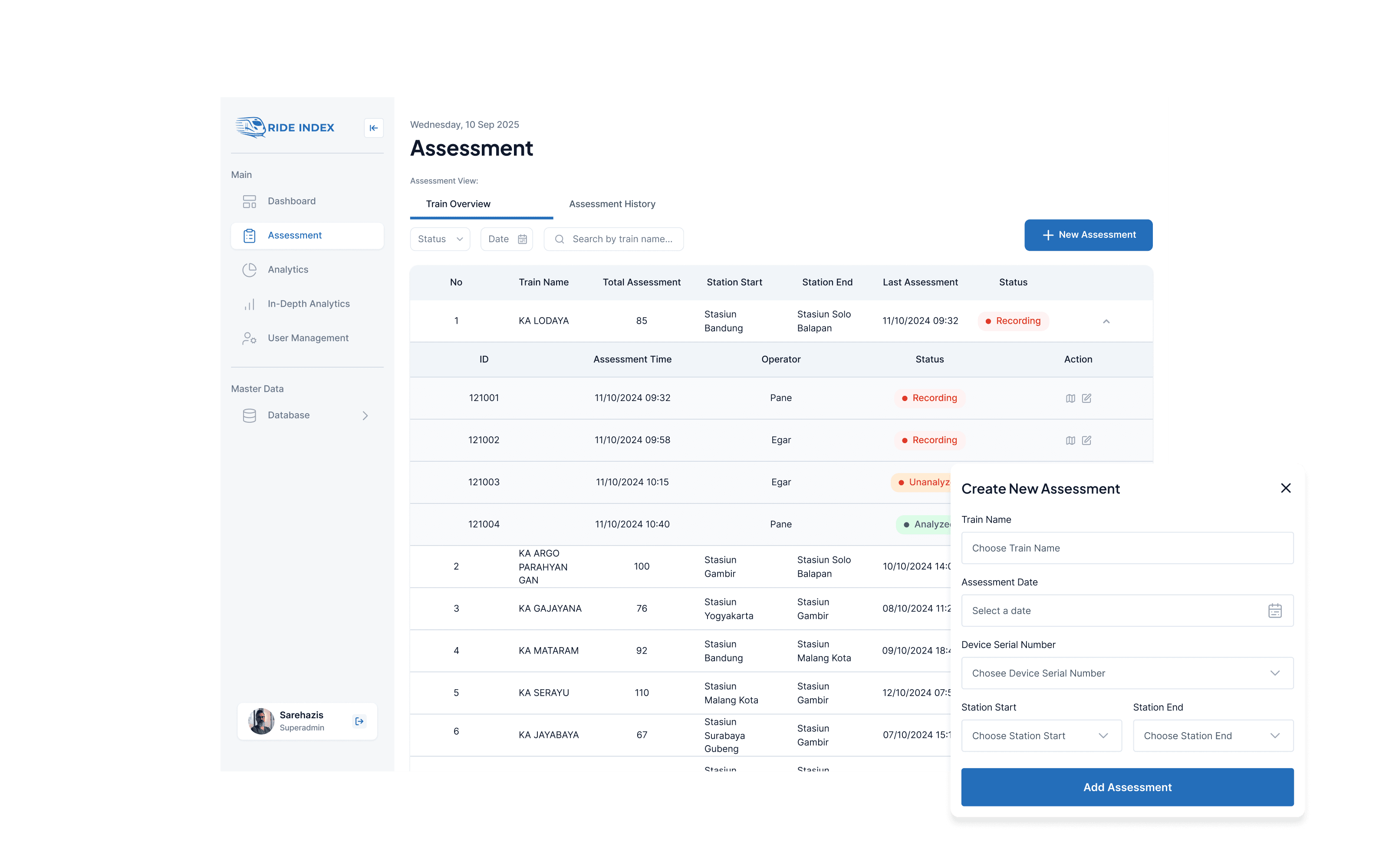Click the Last Assessment column header
Viewport: 1389px width, 868px height.
[x=920, y=283]
